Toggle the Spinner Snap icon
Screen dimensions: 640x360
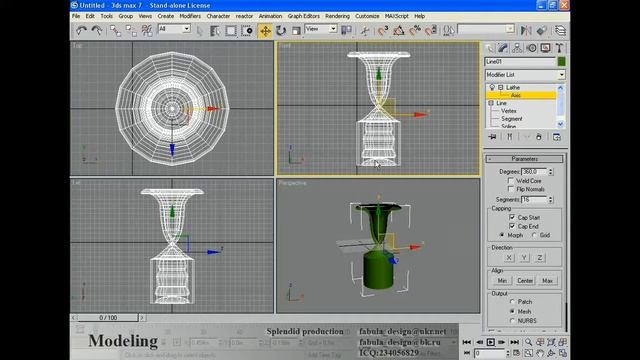coord(431,31)
